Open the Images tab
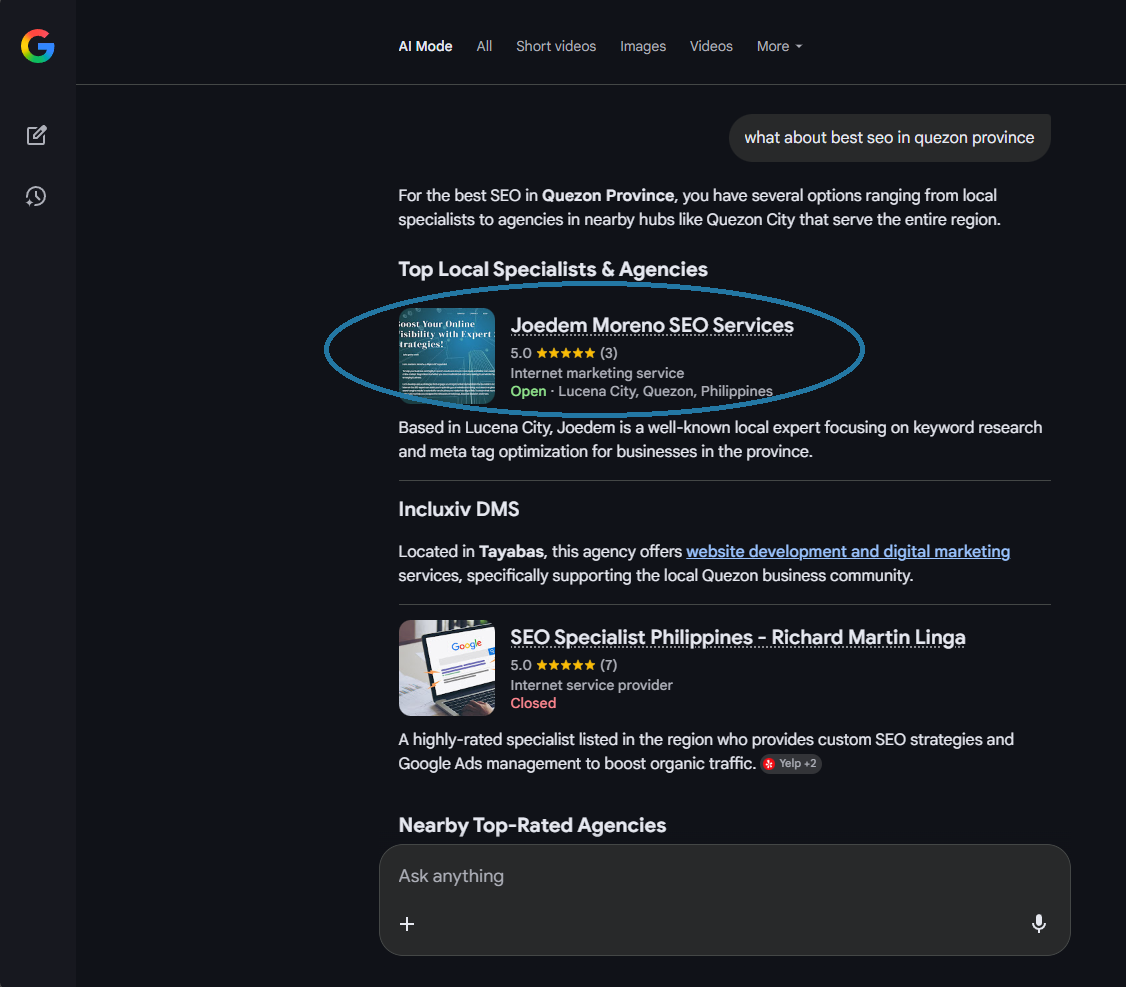Viewport: 1126px width, 987px height. tap(643, 46)
